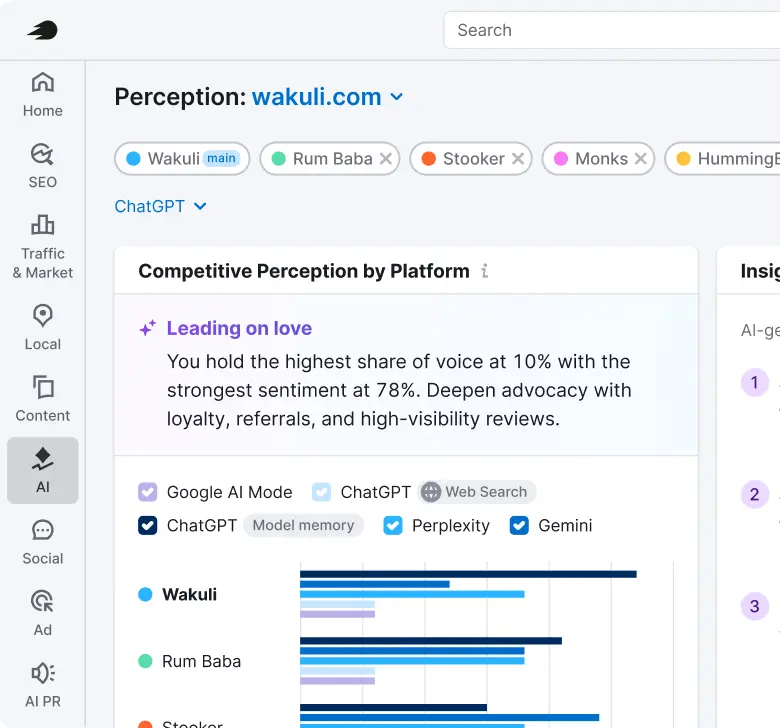The width and height of the screenshot is (780, 728).
Task: Click the info icon beside Competitive Perception title
Action: (x=485, y=271)
